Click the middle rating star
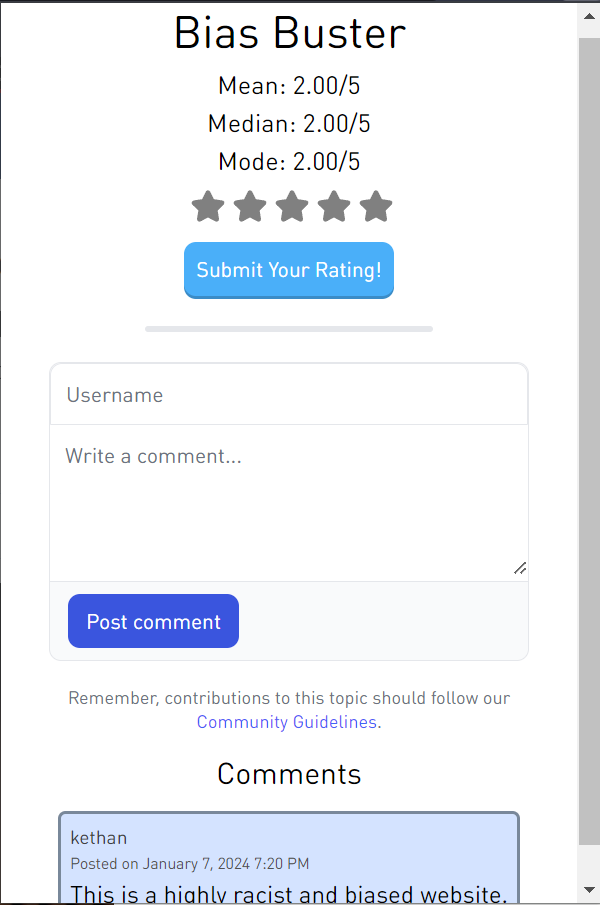This screenshot has height=905, width=600. (292, 207)
